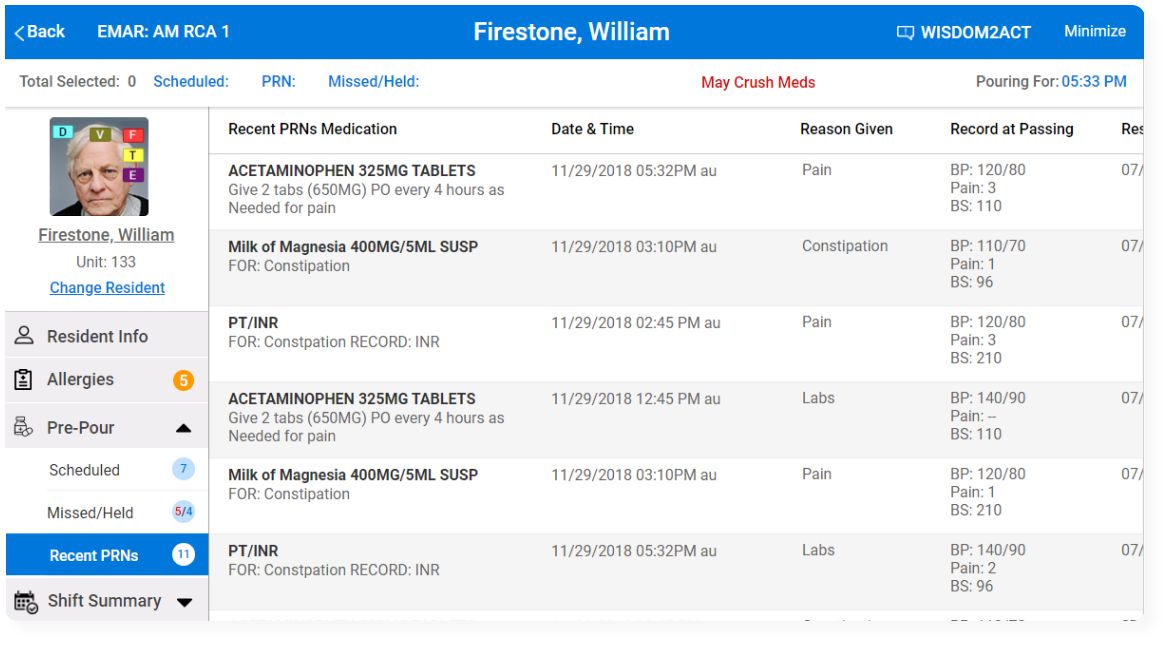Click the Change Resident link
1170x646 pixels.
point(106,288)
